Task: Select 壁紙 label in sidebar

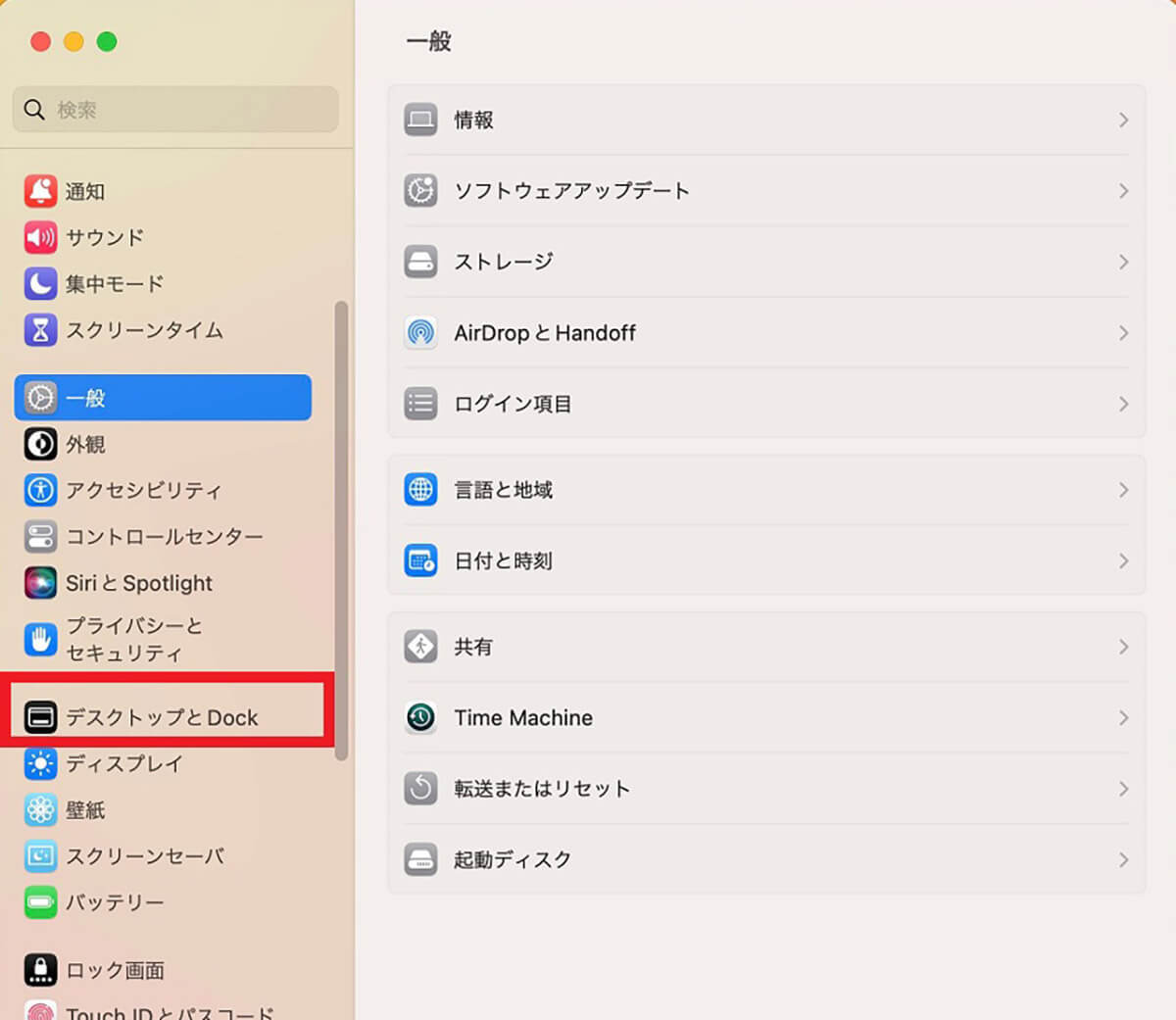Action: point(85,809)
